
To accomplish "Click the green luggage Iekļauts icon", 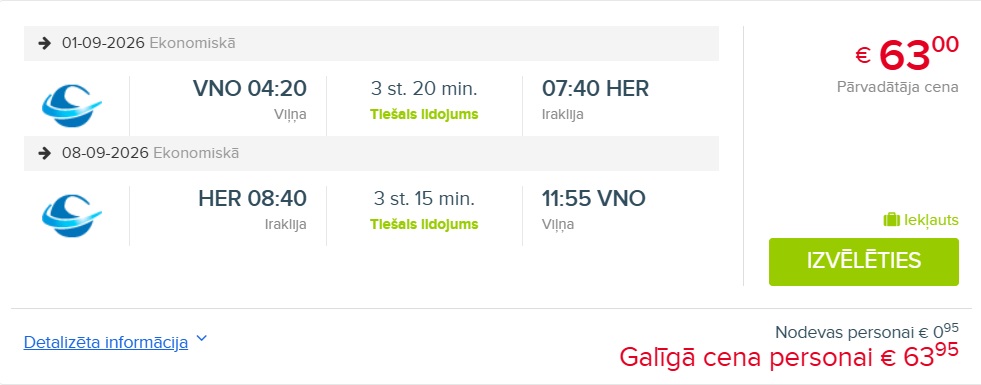I will point(891,220).
